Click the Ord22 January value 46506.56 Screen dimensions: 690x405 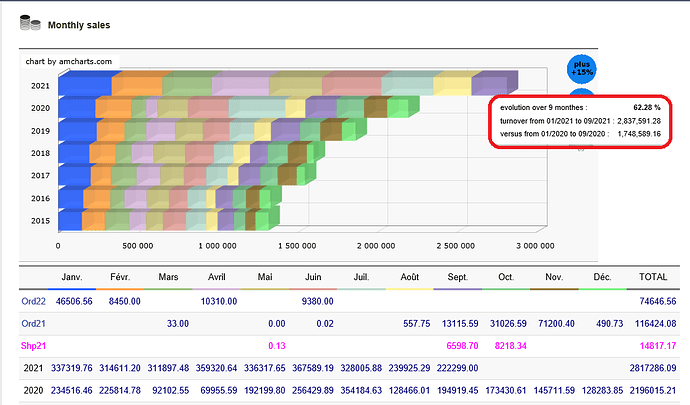tap(74, 302)
